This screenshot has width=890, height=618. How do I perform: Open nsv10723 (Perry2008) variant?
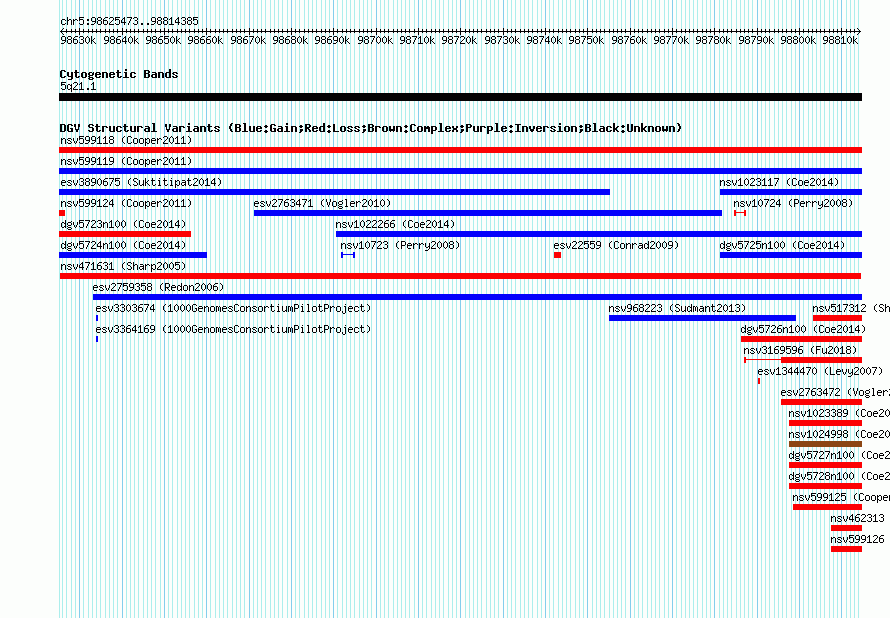click(x=400, y=245)
